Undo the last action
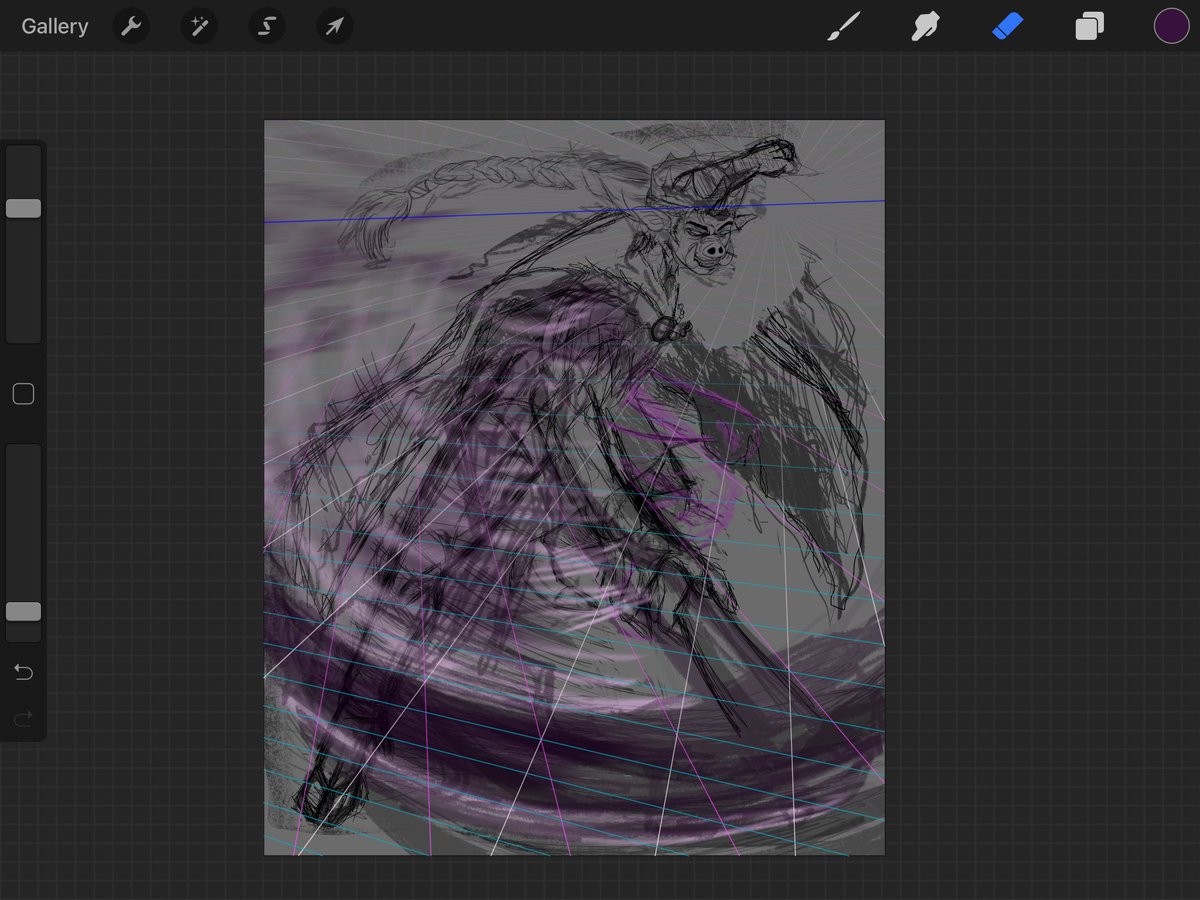 point(23,672)
